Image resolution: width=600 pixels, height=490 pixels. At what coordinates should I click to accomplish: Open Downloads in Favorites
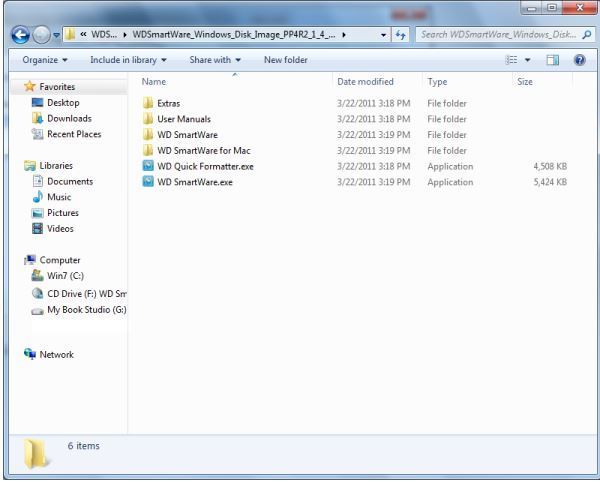[x=69, y=118]
